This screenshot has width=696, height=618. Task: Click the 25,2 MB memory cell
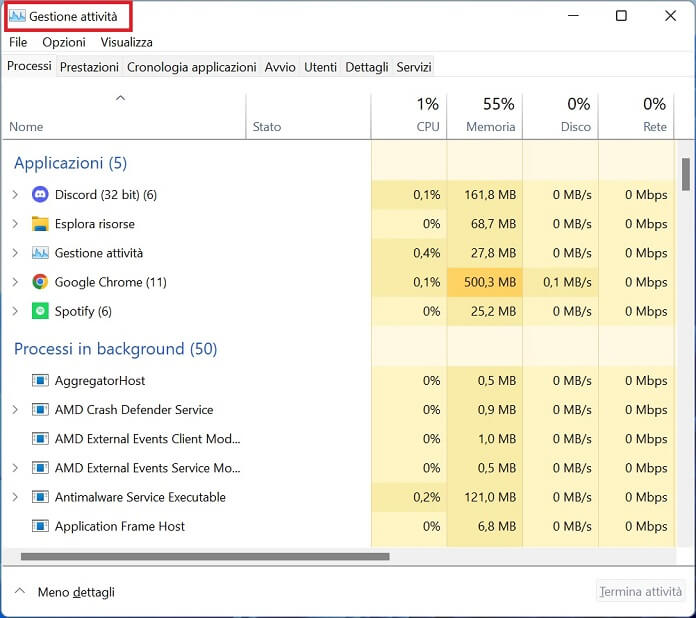(485, 311)
